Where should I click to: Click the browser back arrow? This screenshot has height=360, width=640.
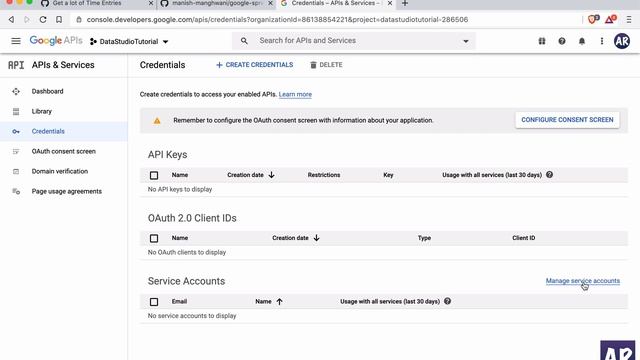11,20
